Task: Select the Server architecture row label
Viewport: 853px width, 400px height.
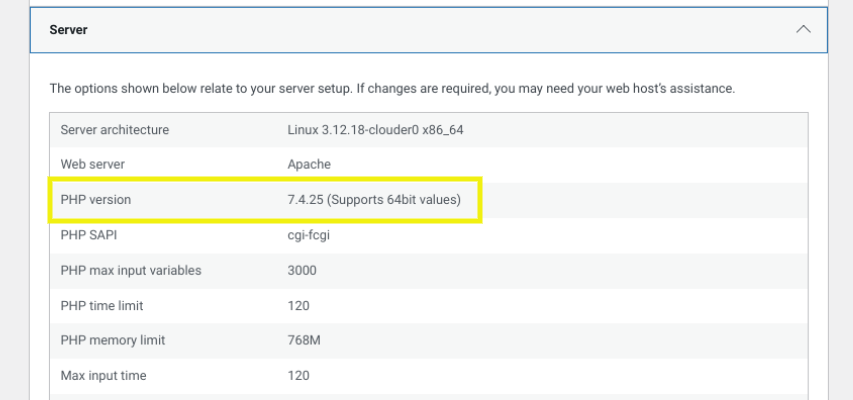Action: point(114,130)
